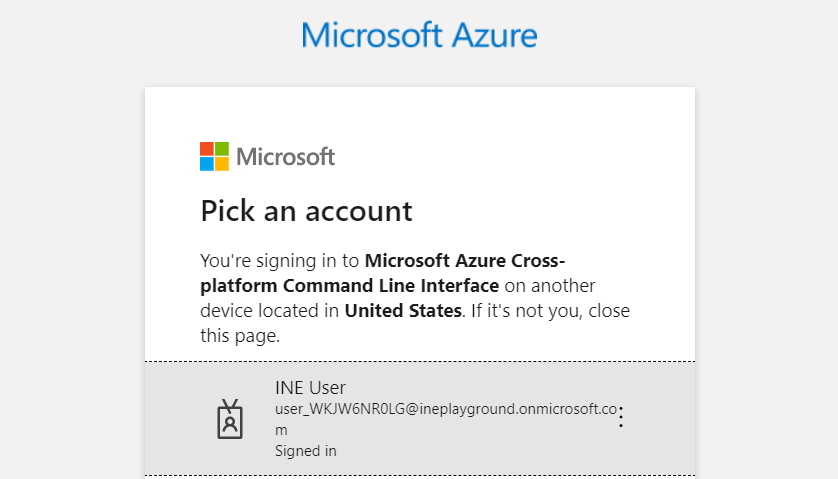Click the "You're signing in to" text
The image size is (838, 479).
pos(280,261)
